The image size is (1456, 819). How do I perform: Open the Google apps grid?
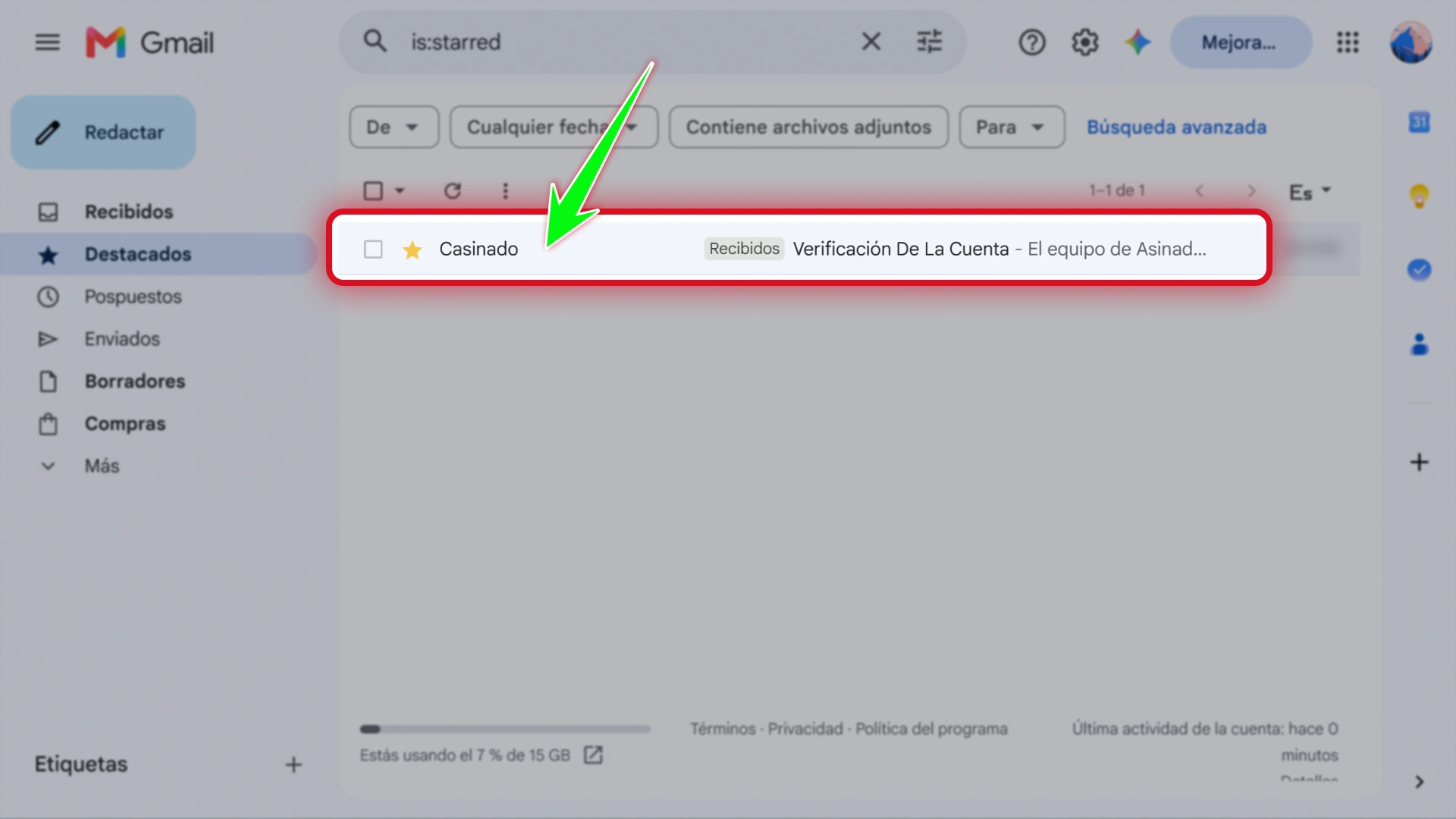pyautogui.click(x=1348, y=42)
